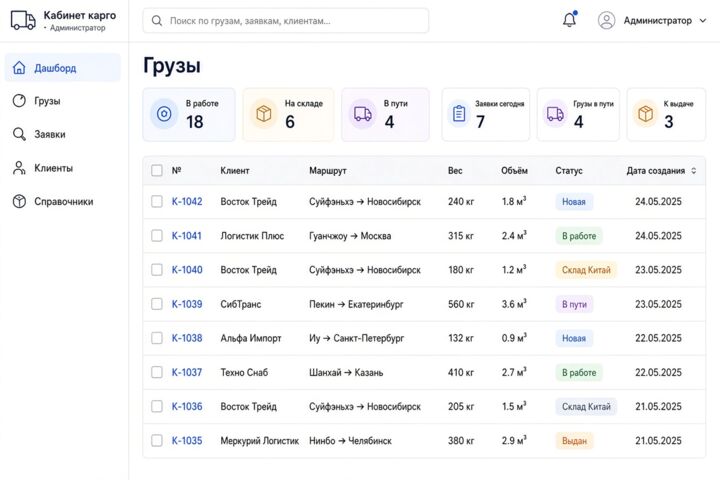Check the box for row К-1039
The image size is (720, 480).
(157, 304)
